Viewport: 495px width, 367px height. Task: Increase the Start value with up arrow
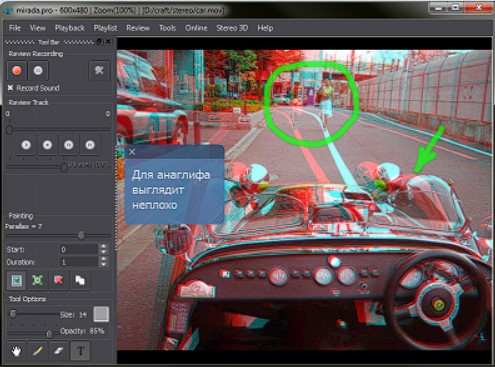pyautogui.click(x=104, y=247)
